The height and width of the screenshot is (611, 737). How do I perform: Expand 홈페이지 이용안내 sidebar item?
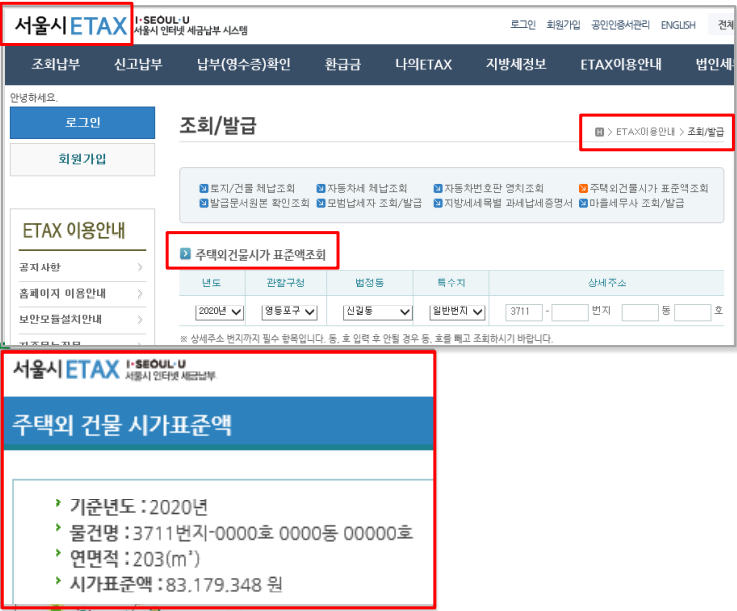(82, 294)
